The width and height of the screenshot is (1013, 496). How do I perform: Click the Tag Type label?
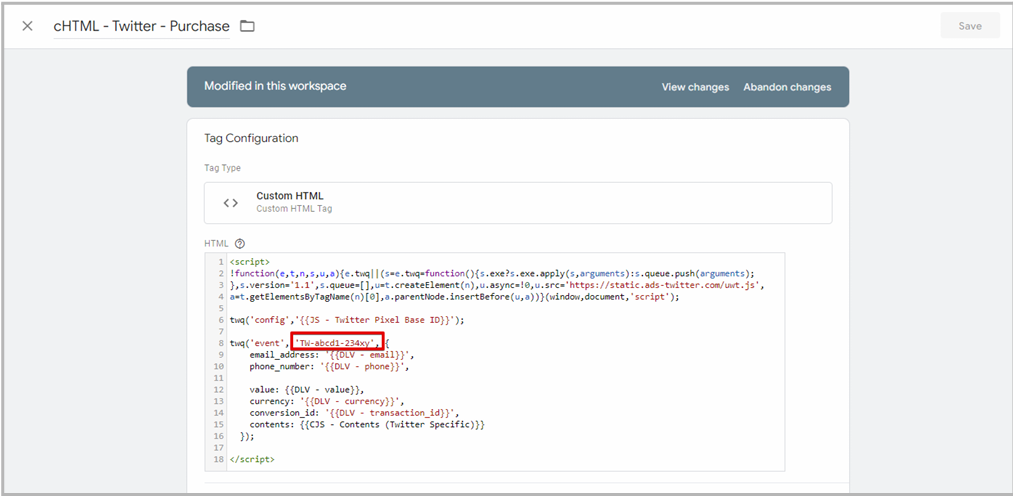tap(222, 168)
